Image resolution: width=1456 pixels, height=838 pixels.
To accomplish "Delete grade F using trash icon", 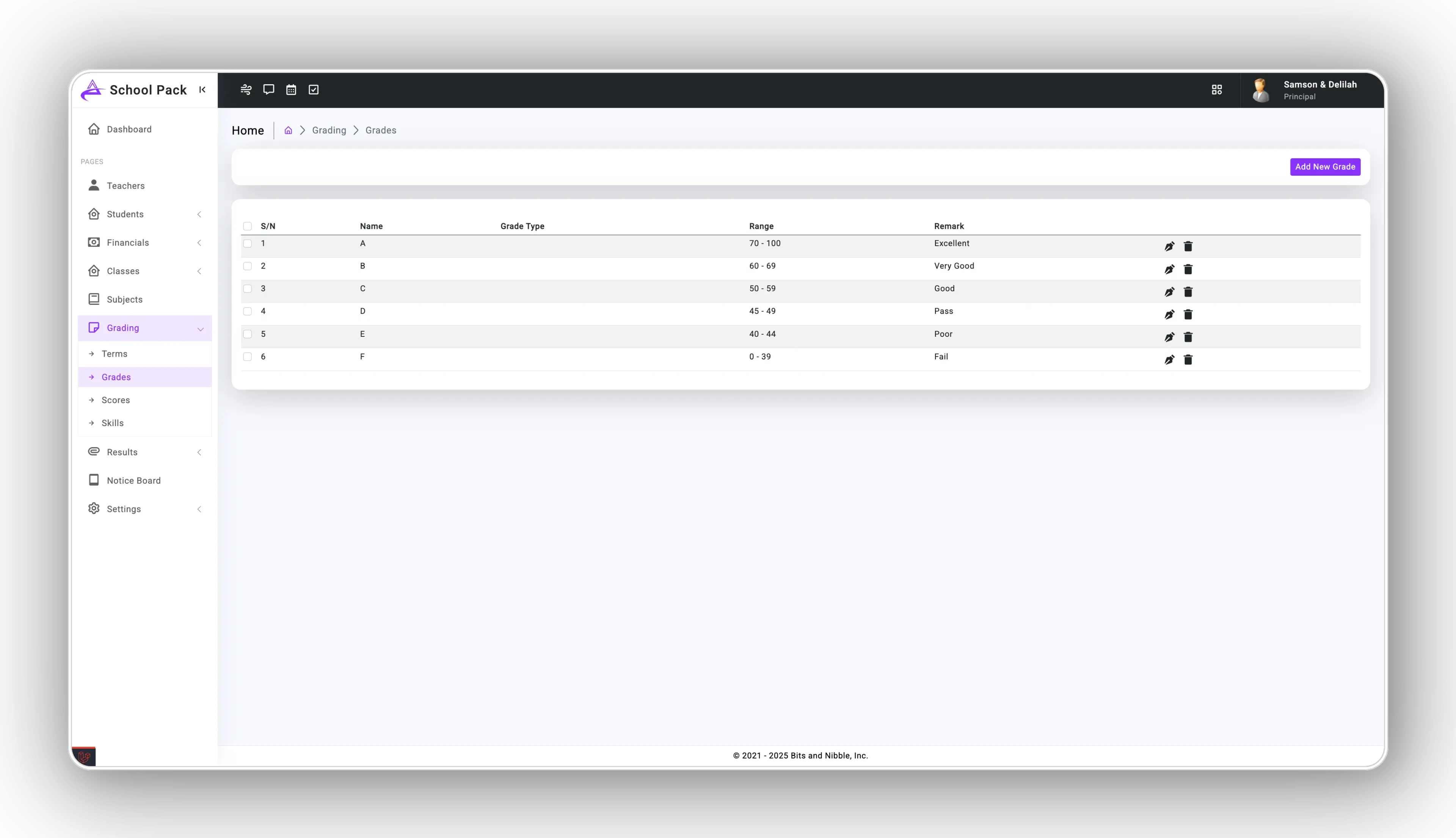I will point(1188,360).
